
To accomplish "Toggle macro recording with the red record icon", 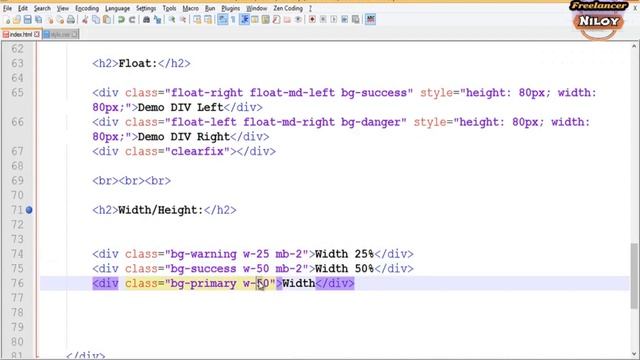I will (312, 20).
